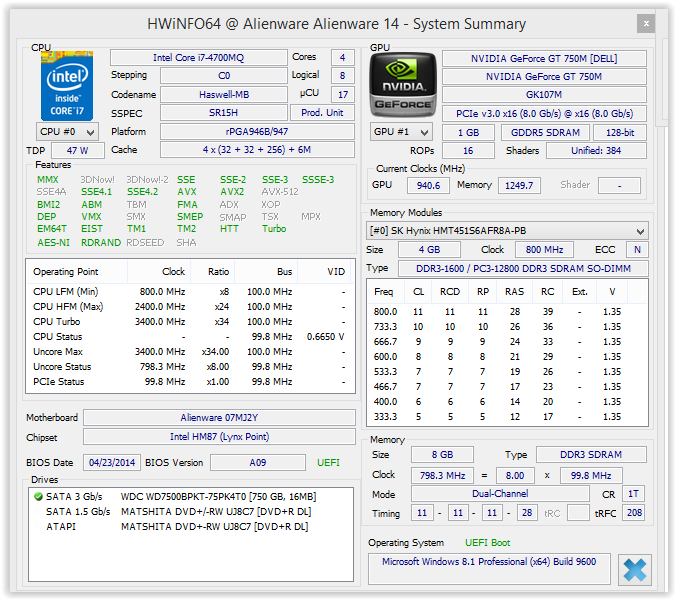Image resolution: width=676 pixels, height=600 pixels.
Task: Click the NVIDIA GeForce GT 750M [DELL] field
Action: click(x=544, y=58)
